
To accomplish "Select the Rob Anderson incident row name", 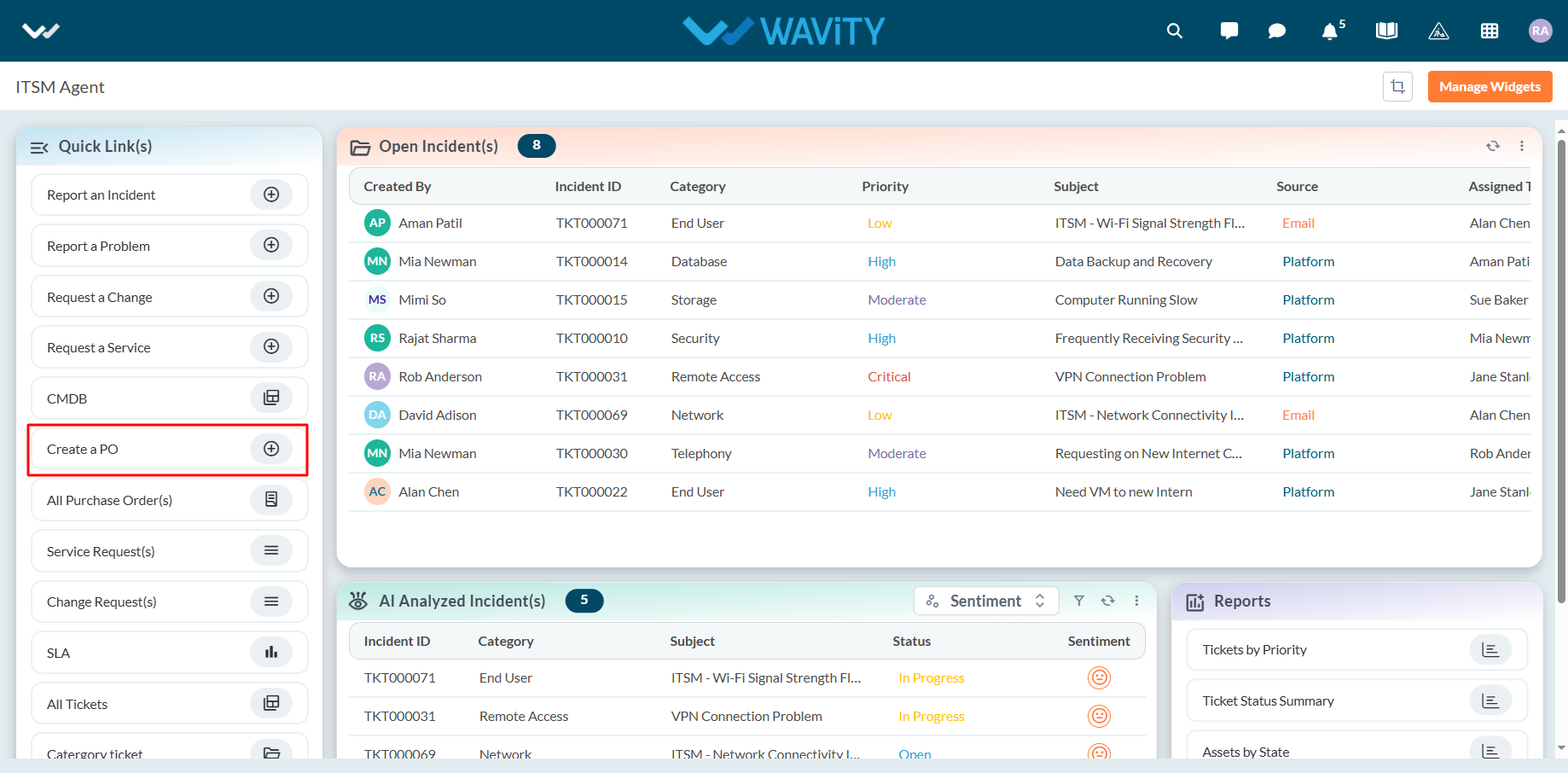I will 440,376.
